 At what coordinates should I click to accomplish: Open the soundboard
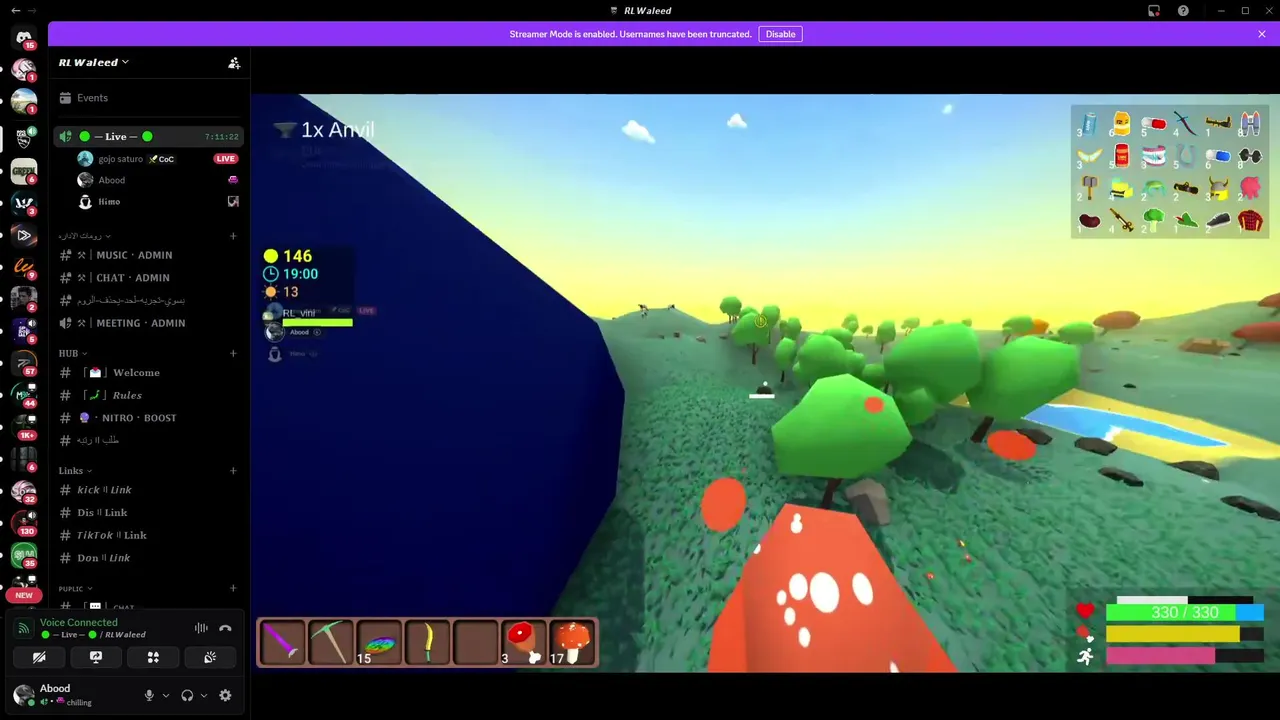(210, 657)
